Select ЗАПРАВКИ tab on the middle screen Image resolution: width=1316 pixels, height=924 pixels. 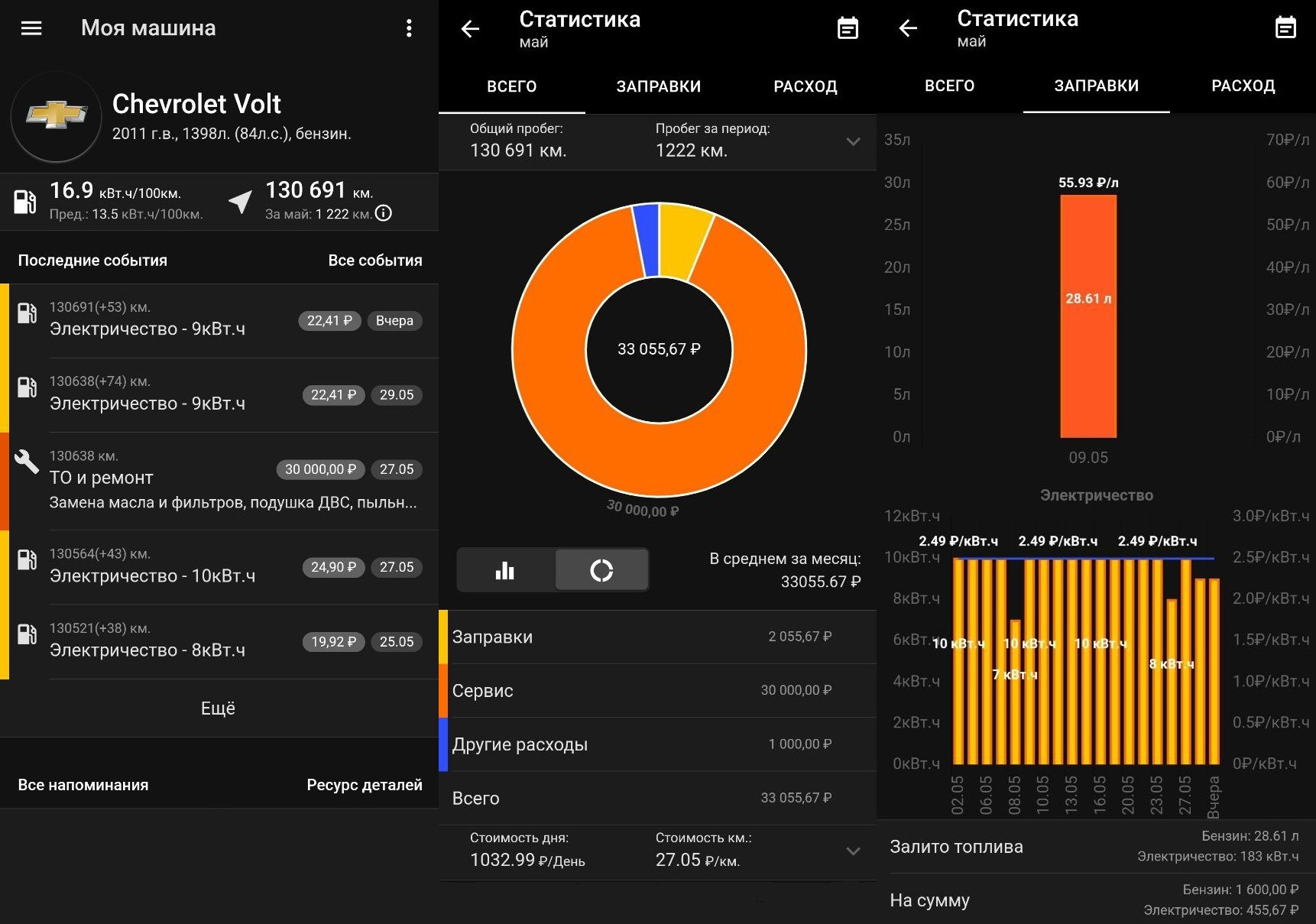click(x=658, y=86)
